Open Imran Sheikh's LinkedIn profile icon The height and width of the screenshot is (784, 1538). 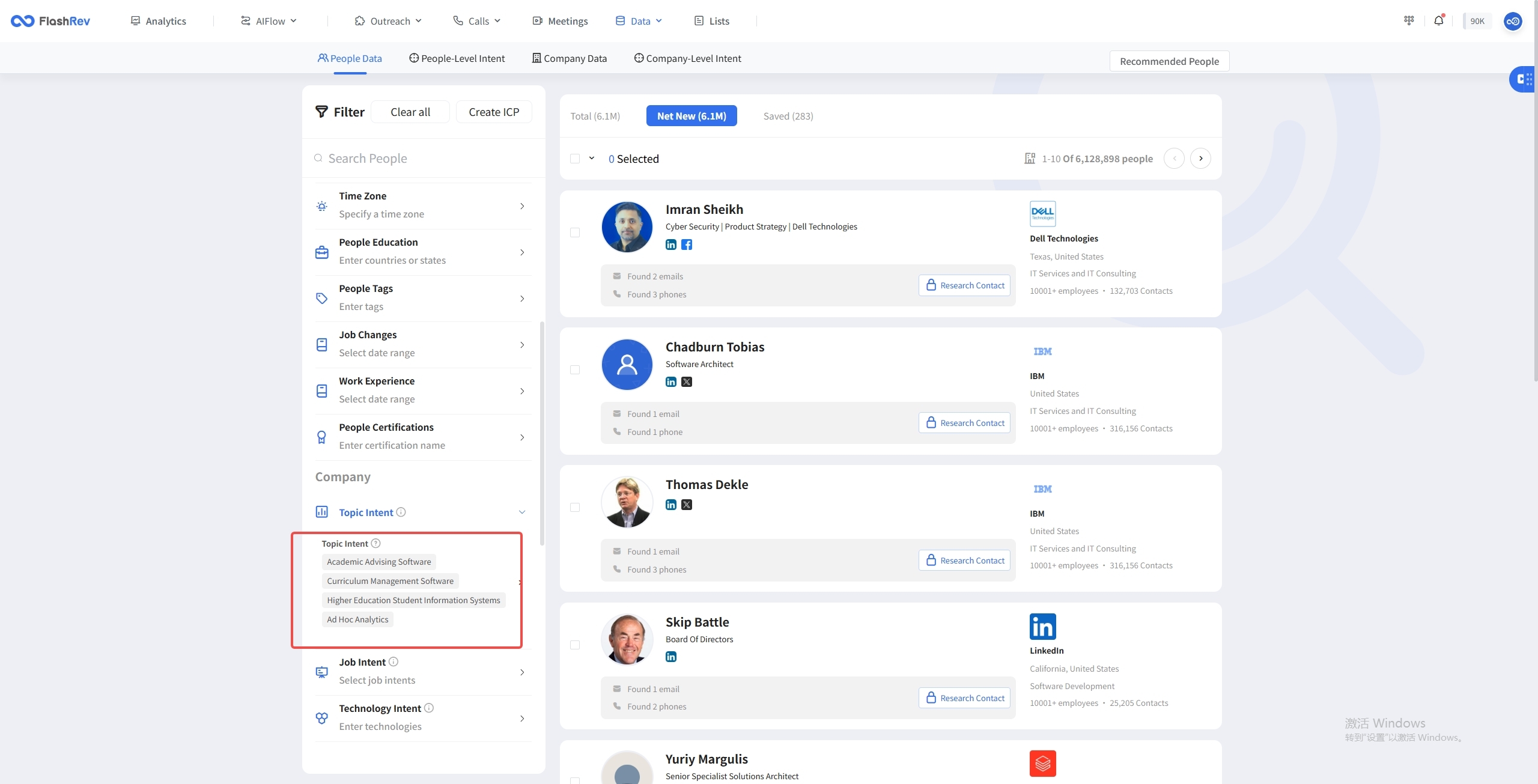pos(671,245)
